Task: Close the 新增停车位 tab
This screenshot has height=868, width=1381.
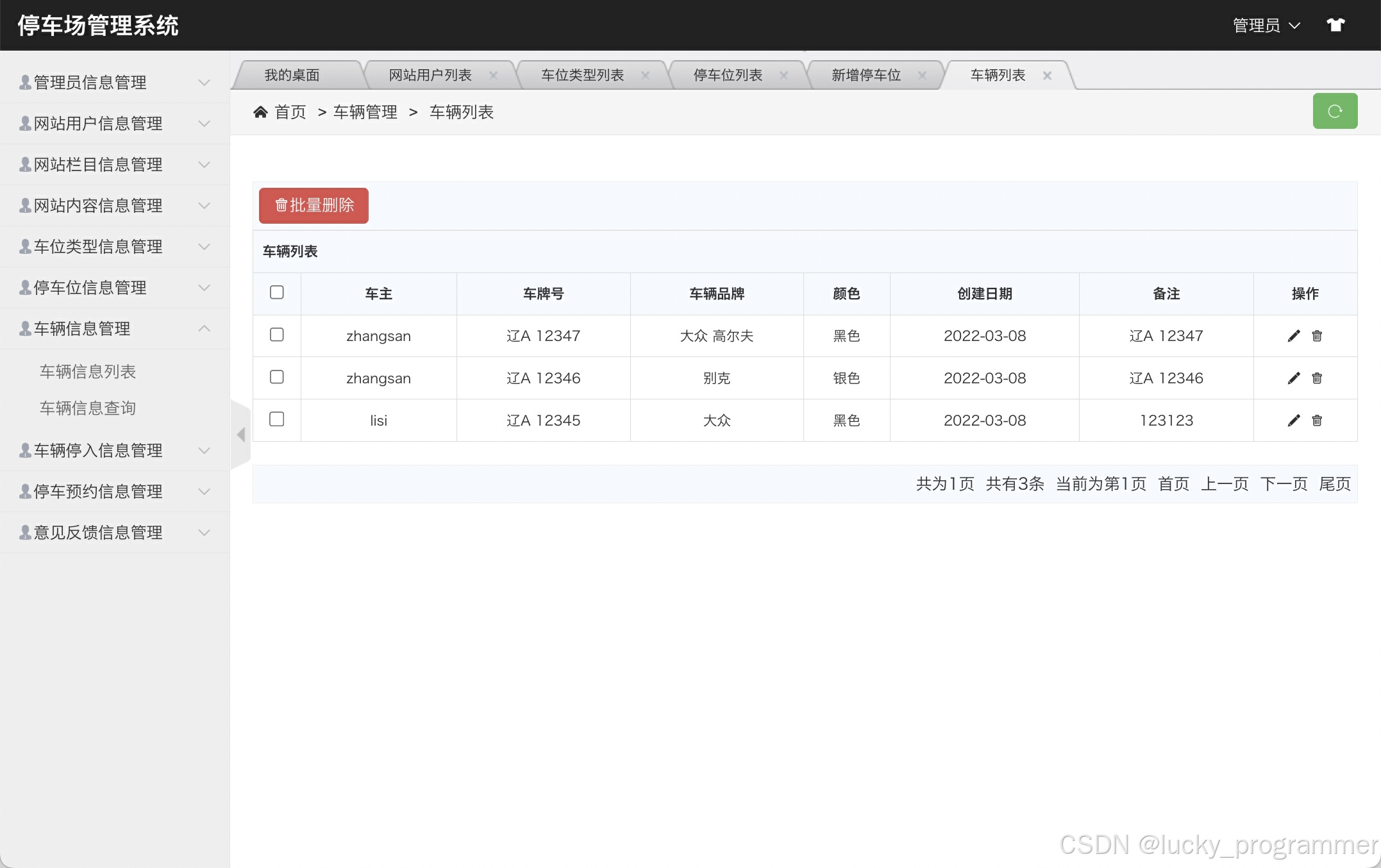Action: [x=922, y=76]
